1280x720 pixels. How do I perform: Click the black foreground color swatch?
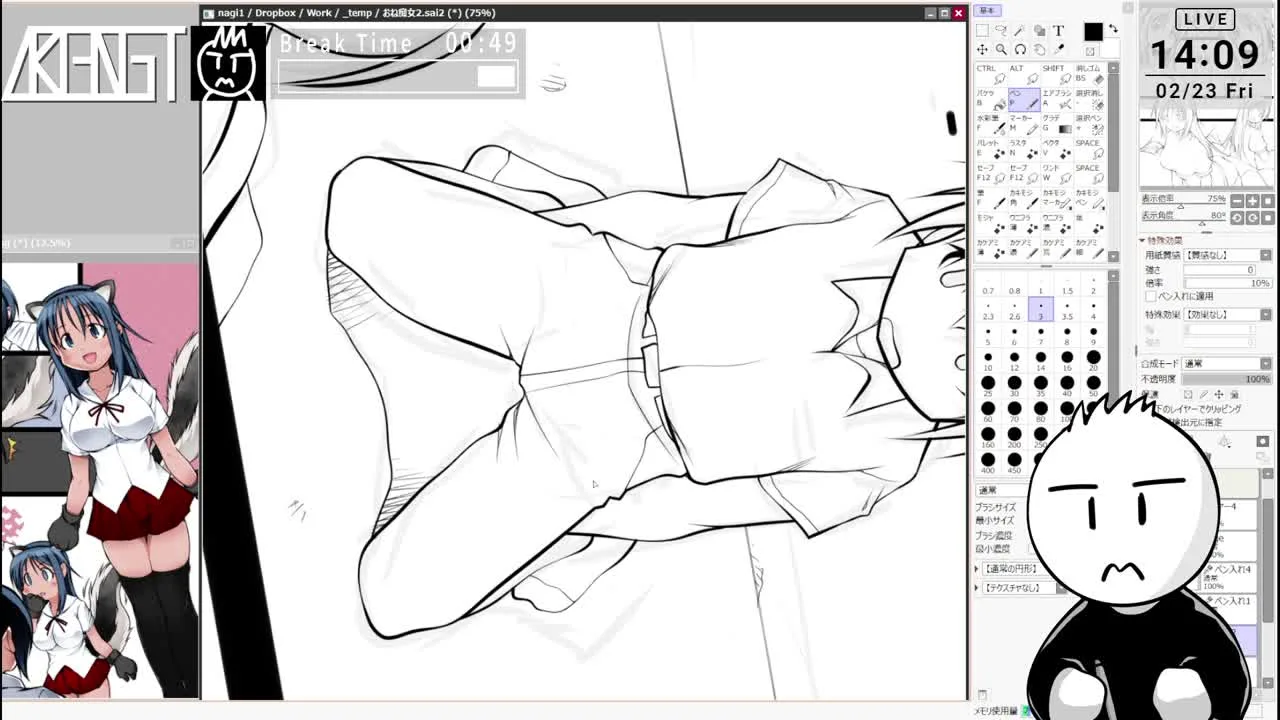(x=1092, y=33)
